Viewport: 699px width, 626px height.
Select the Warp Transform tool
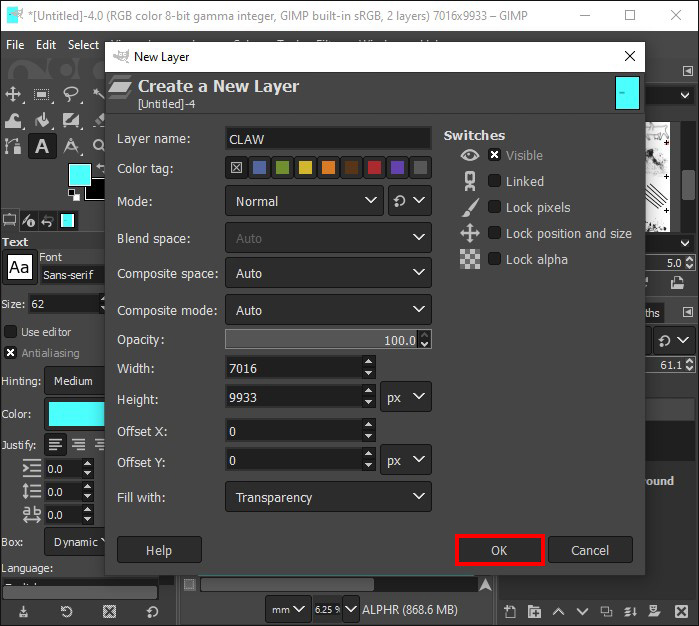click(13, 120)
